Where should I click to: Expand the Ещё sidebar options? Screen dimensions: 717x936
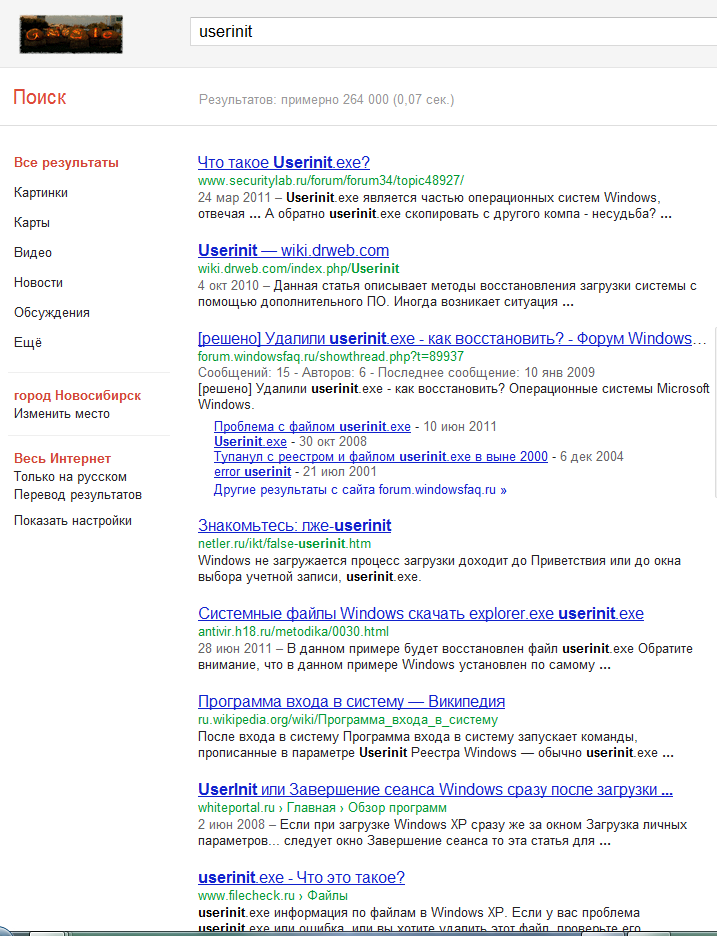coord(27,342)
